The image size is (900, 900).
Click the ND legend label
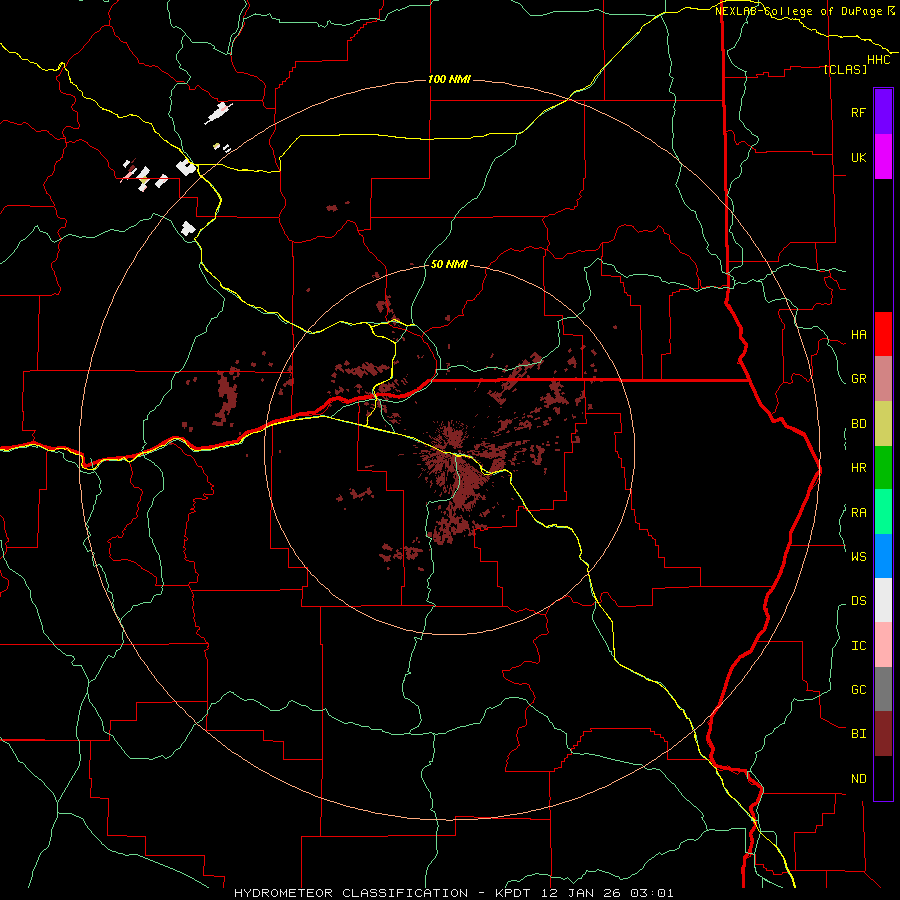click(858, 778)
